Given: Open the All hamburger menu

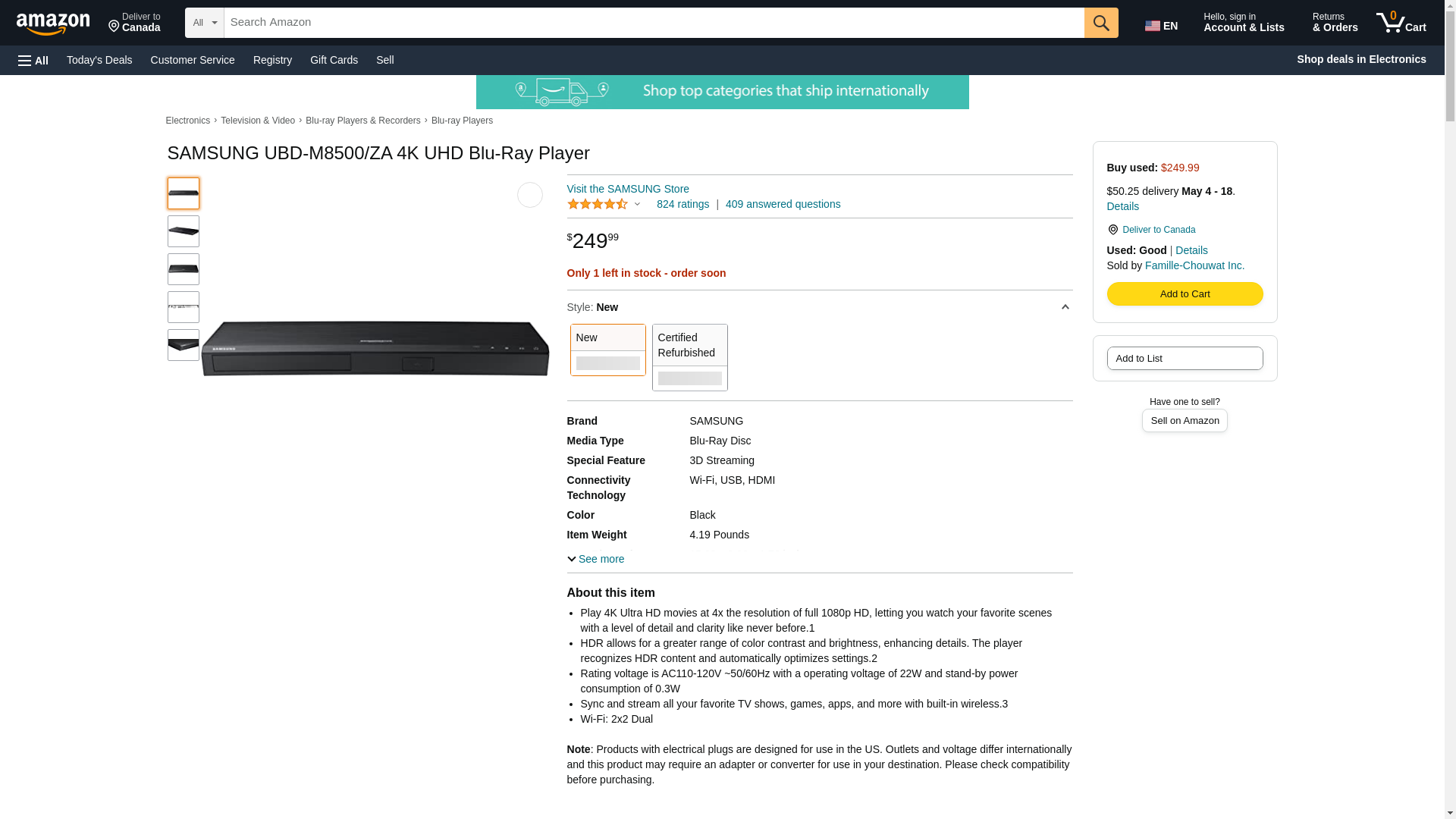Looking at the screenshot, I should click(x=33, y=60).
